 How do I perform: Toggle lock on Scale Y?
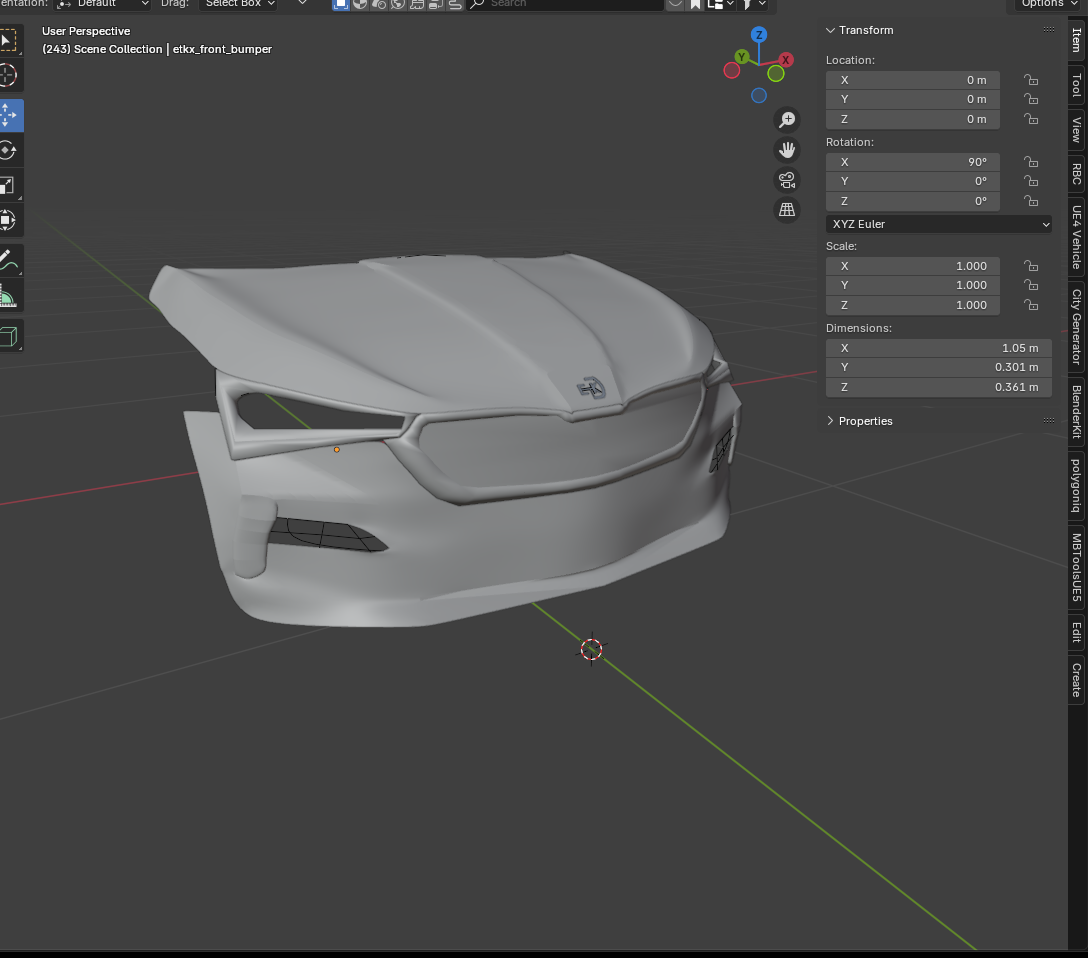tap(1030, 285)
